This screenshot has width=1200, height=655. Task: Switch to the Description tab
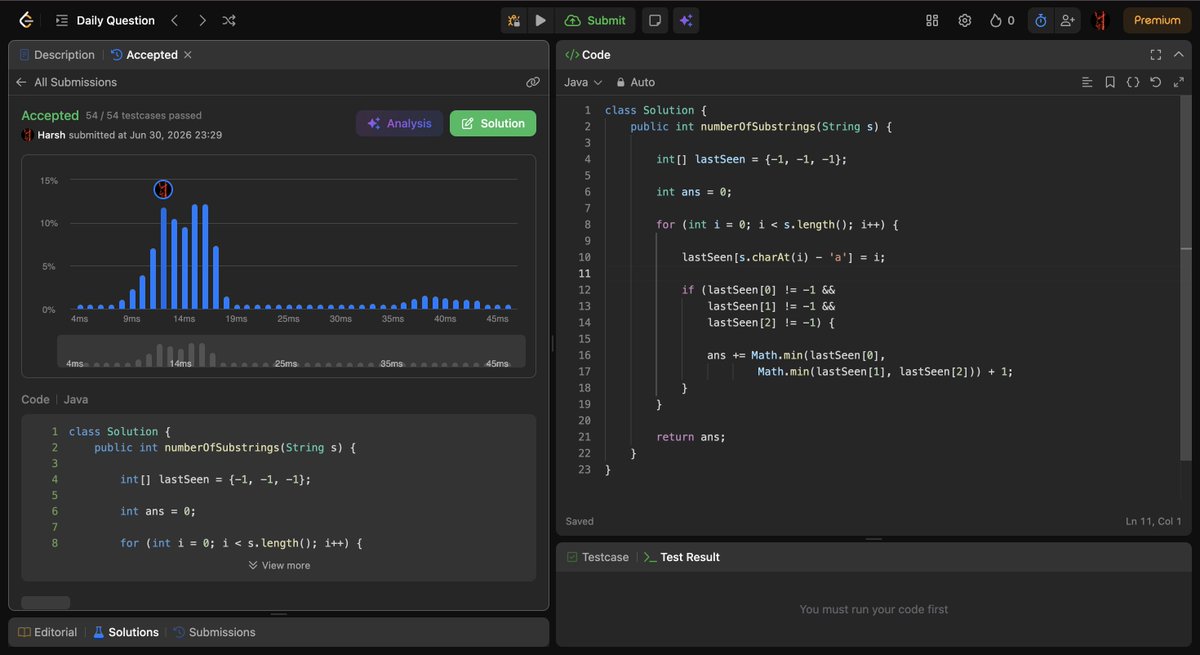(57, 55)
